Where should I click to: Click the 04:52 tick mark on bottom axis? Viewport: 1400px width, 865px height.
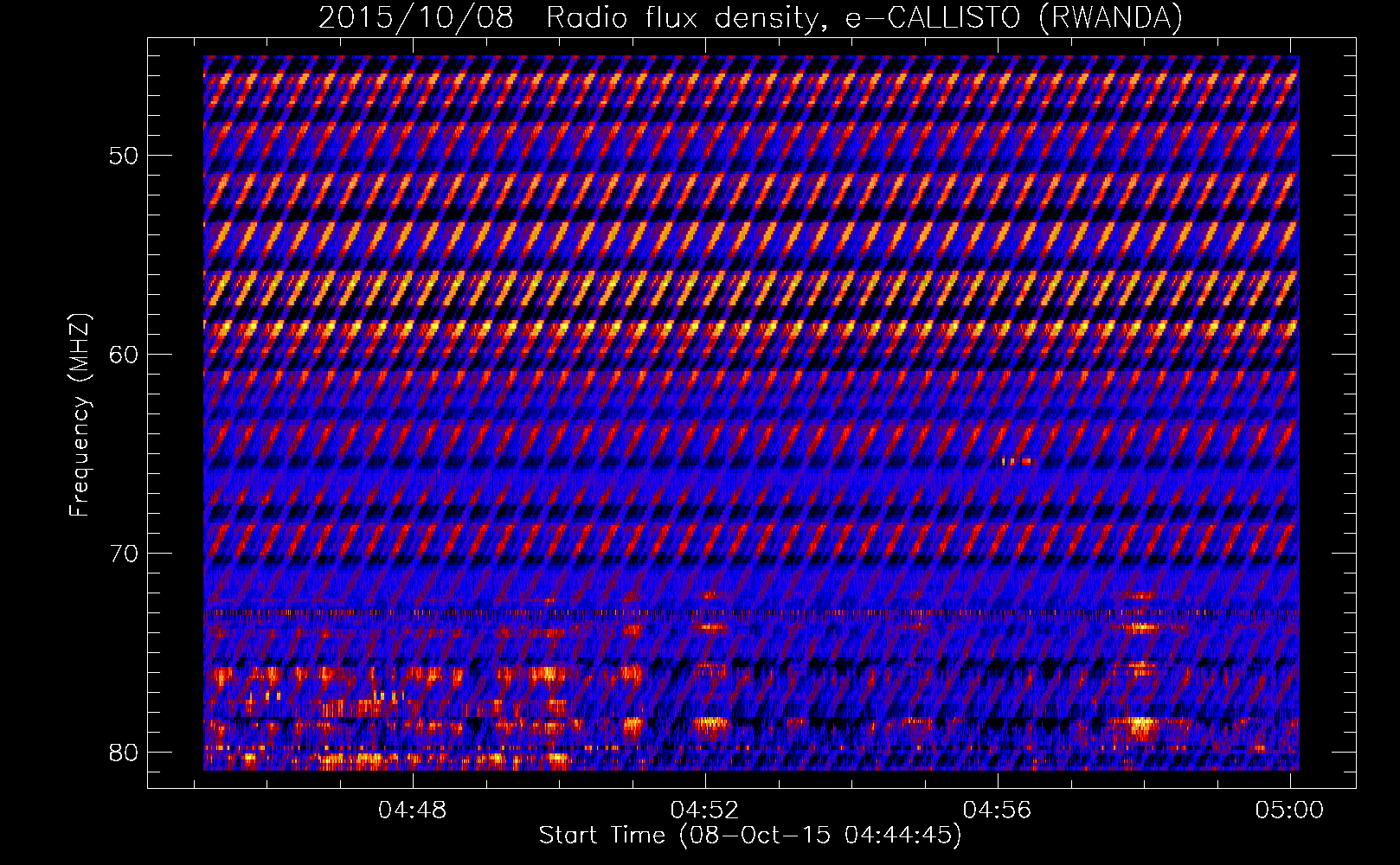click(705, 782)
